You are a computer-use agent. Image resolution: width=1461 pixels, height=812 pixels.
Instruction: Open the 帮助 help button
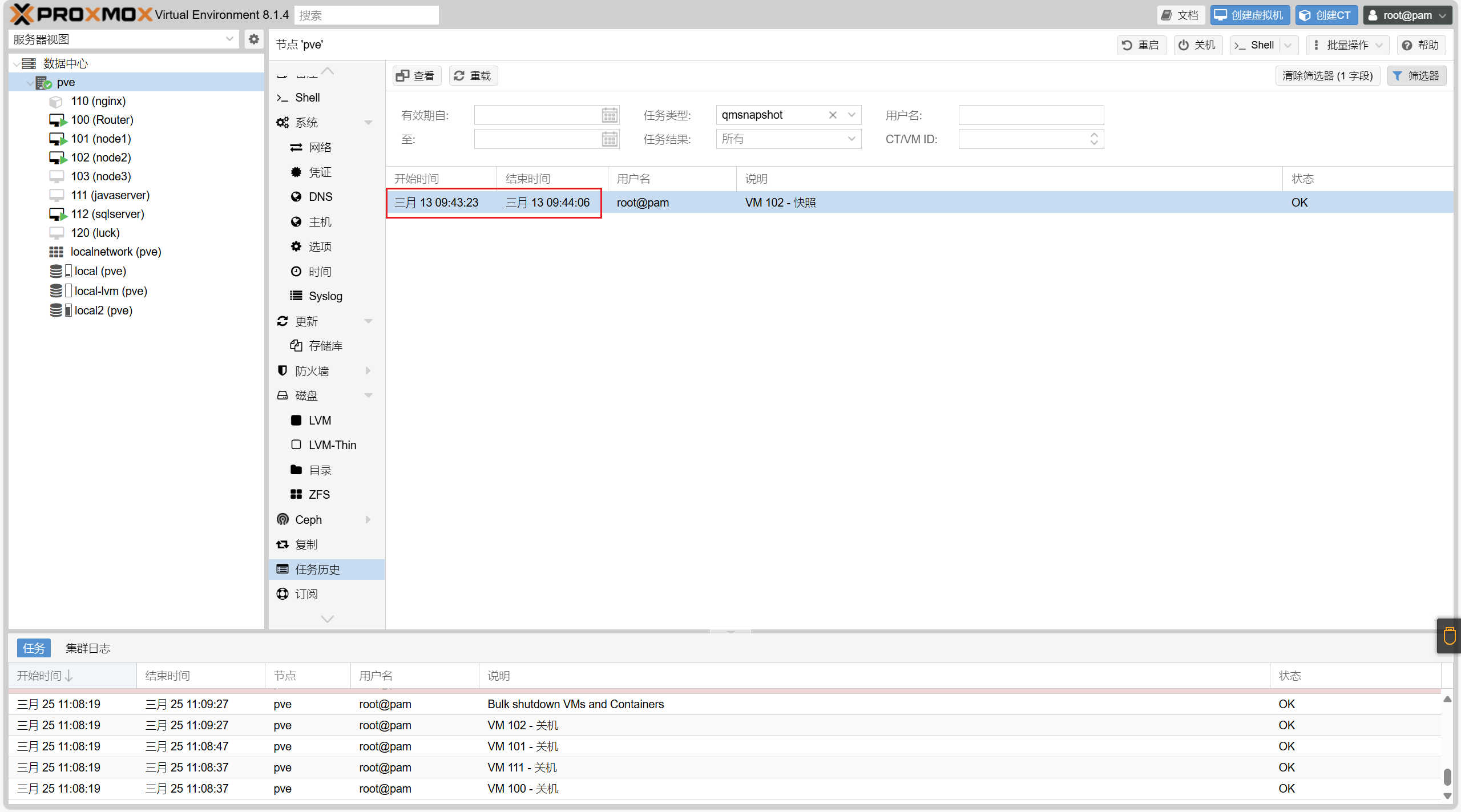(x=1420, y=45)
